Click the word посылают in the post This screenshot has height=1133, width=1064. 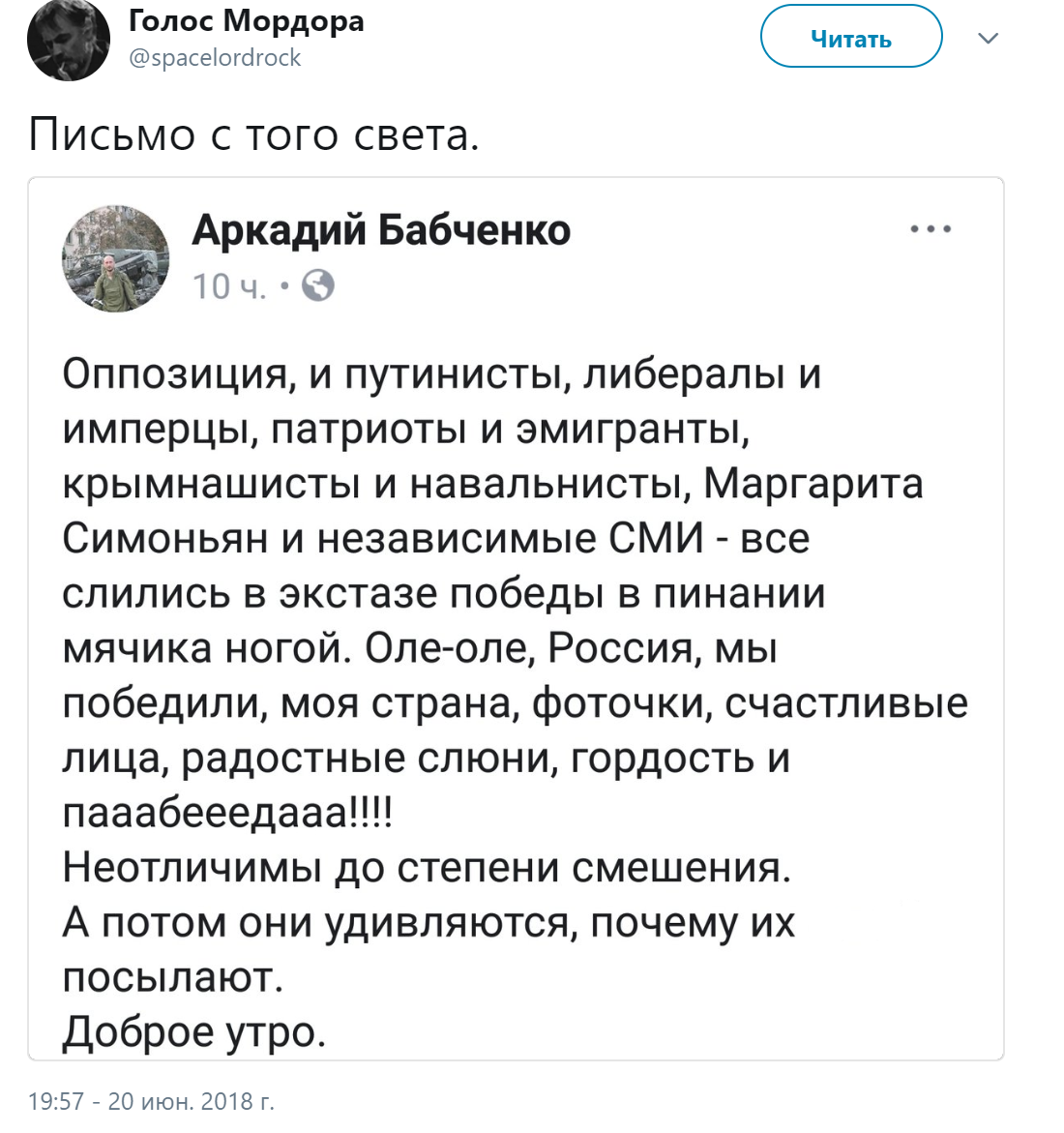[172, 977]
